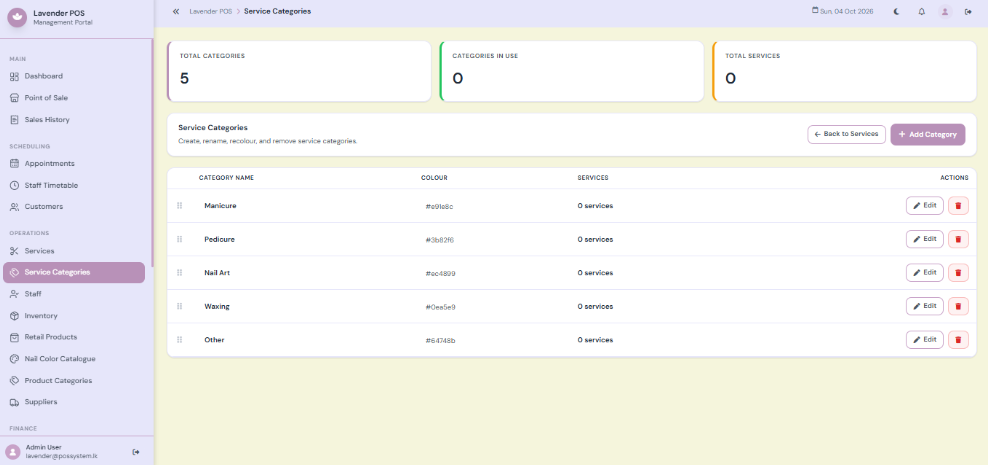
Task: Click the logout icon in the top bar
Action: (x=968, y=11)
